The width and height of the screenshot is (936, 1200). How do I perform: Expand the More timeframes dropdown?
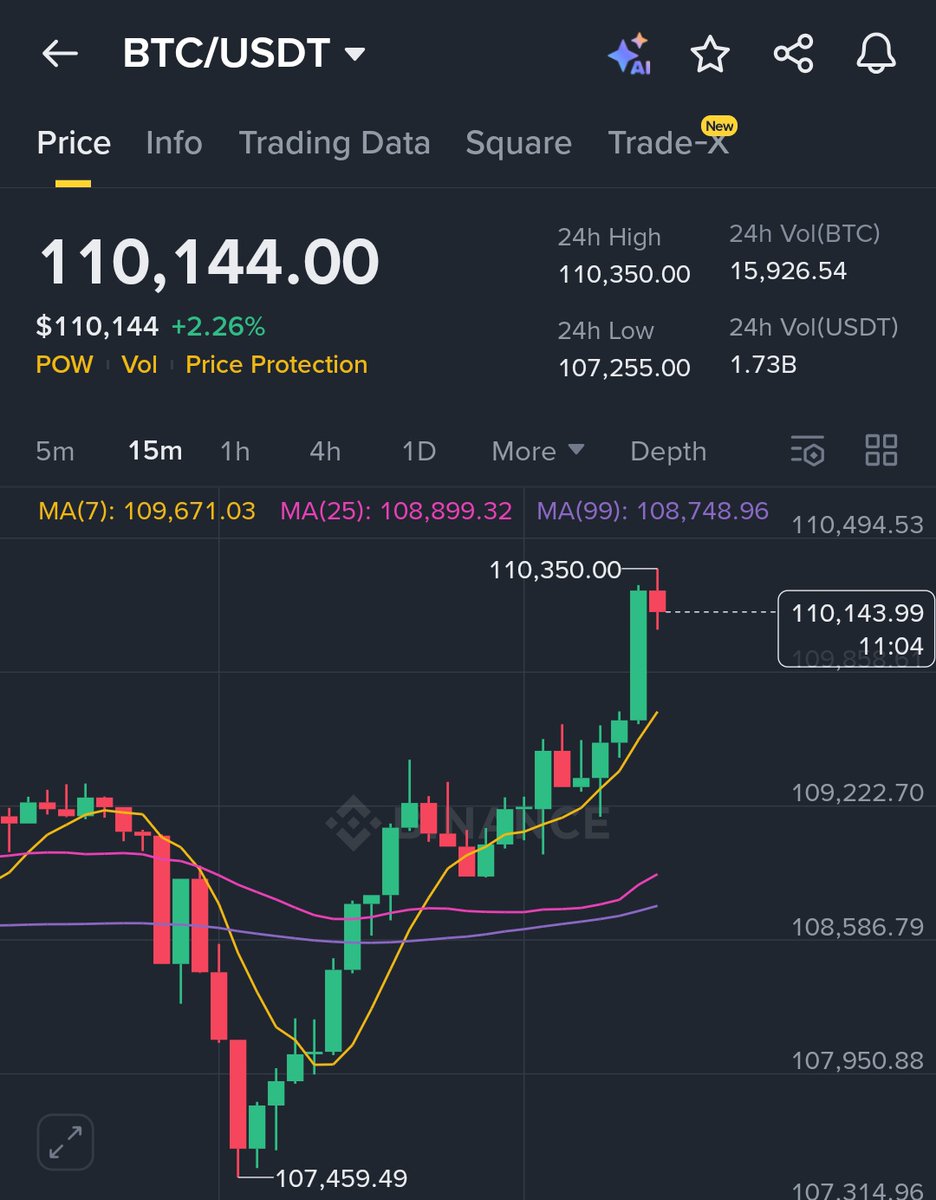pyautogui.click(x=537, y=451)
